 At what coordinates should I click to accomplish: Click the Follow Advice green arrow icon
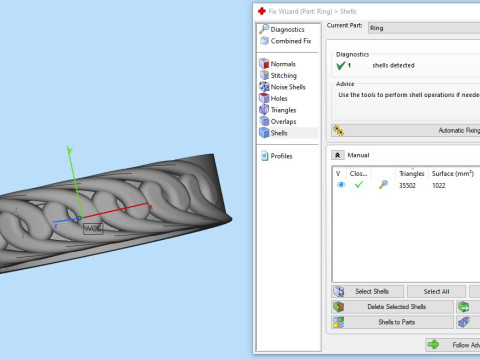[433, 344]
